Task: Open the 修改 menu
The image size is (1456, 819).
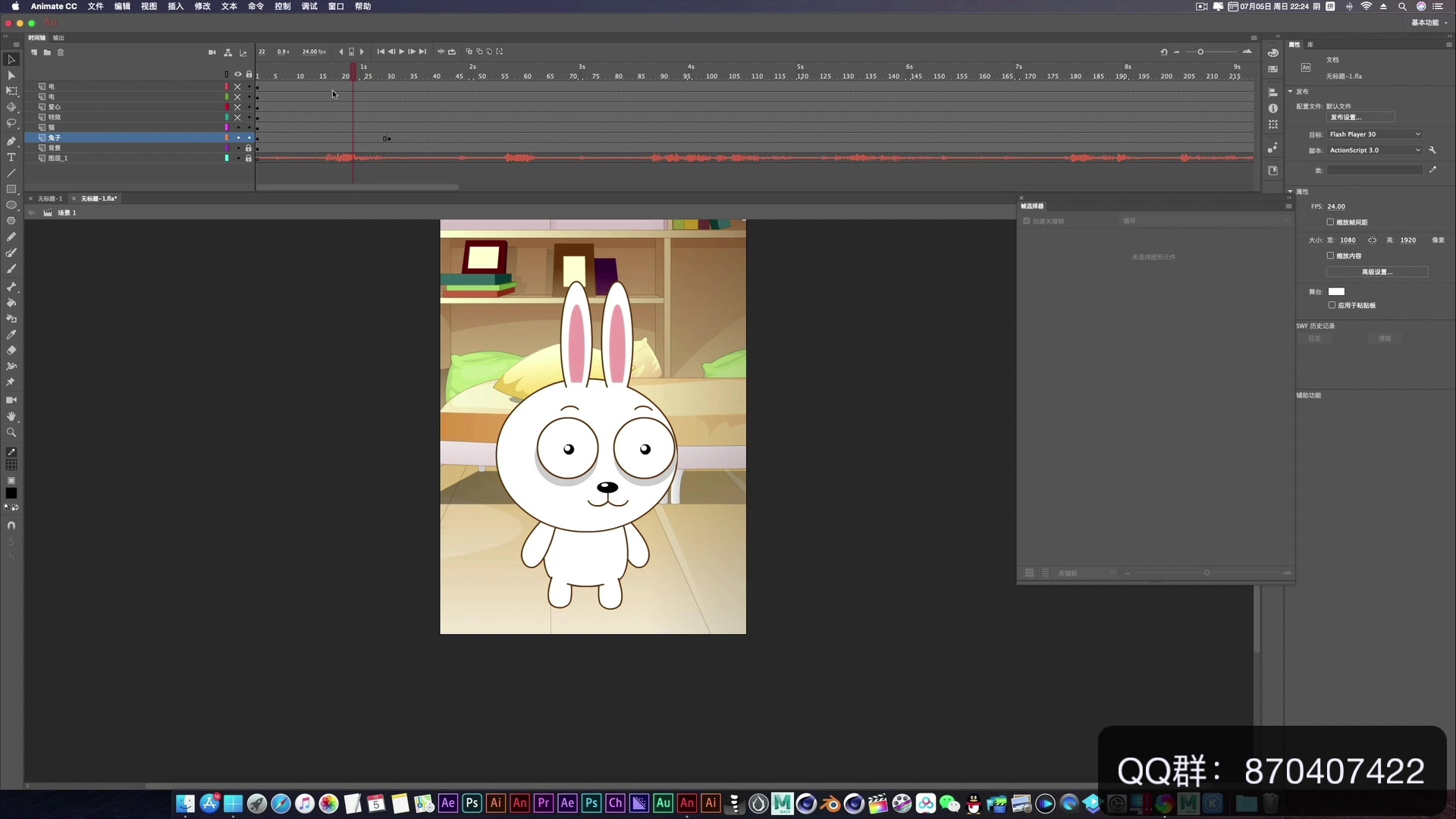Action: tap(202, 6)
